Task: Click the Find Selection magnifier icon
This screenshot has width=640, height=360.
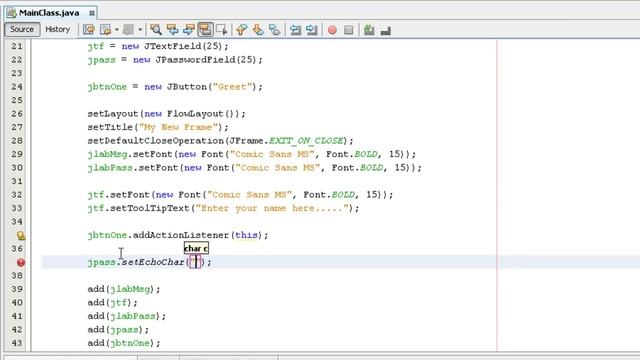Action: tap(156, 29)
